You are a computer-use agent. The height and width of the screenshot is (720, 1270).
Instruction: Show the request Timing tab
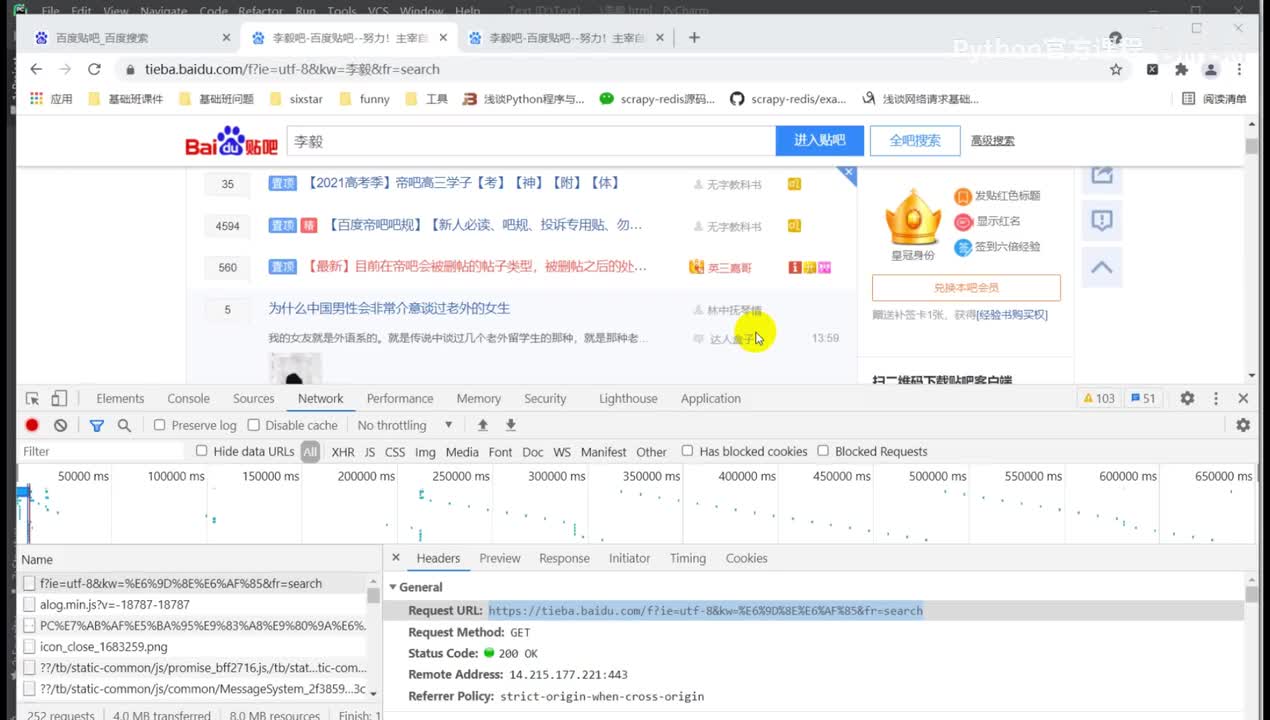pos(688,558)
